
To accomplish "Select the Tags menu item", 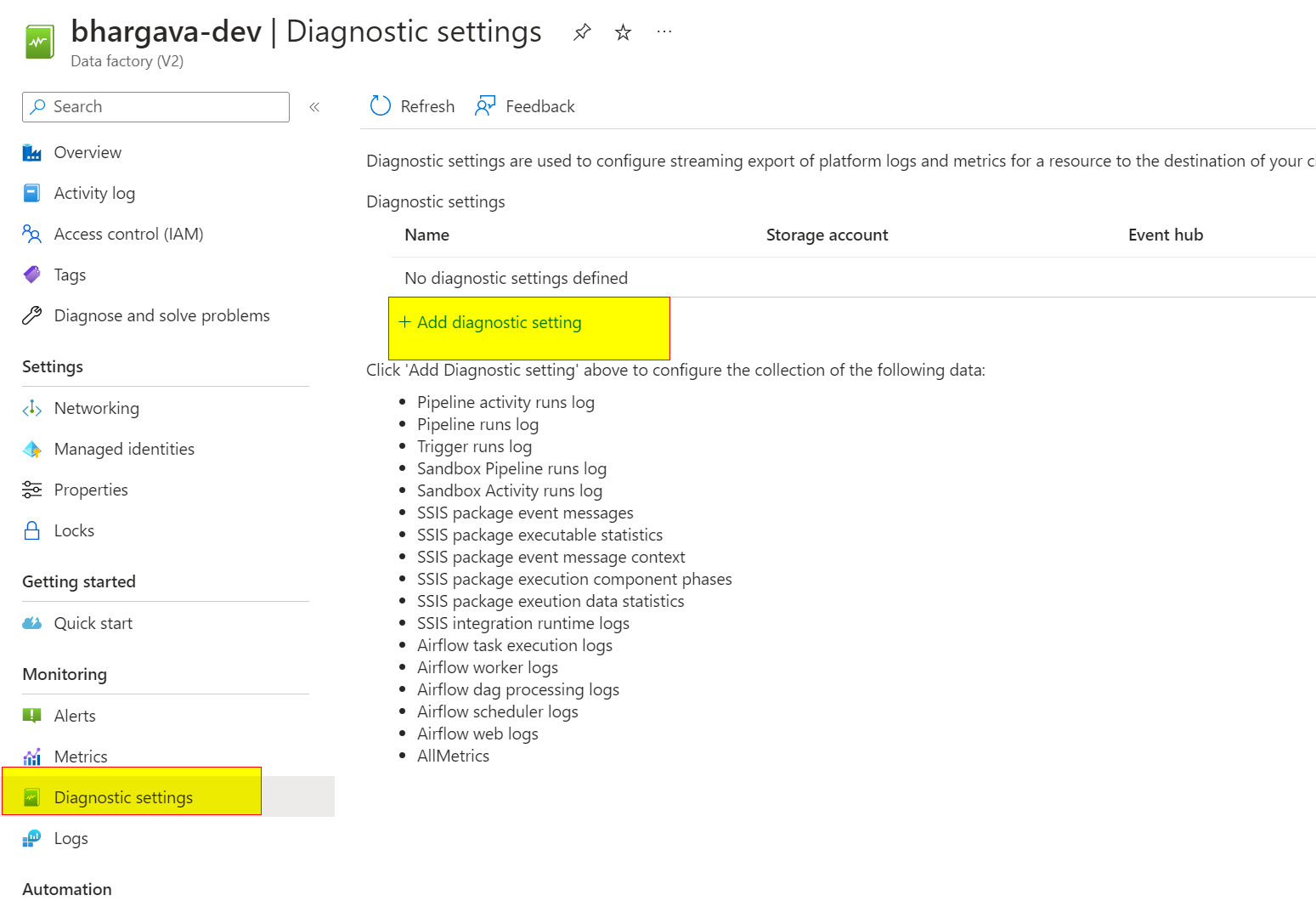I will click(70, 275).
